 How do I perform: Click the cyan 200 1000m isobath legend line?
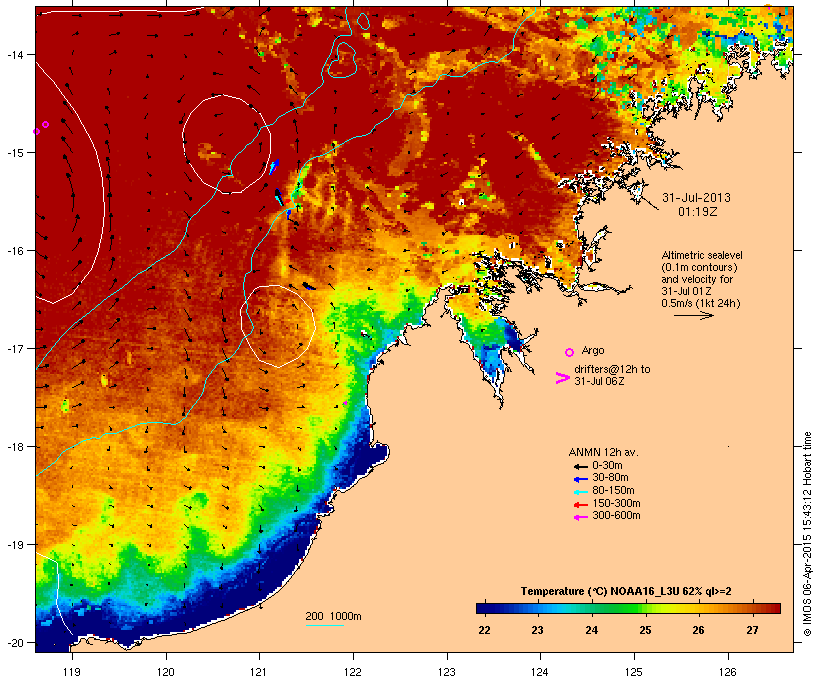tap(325, 625)
